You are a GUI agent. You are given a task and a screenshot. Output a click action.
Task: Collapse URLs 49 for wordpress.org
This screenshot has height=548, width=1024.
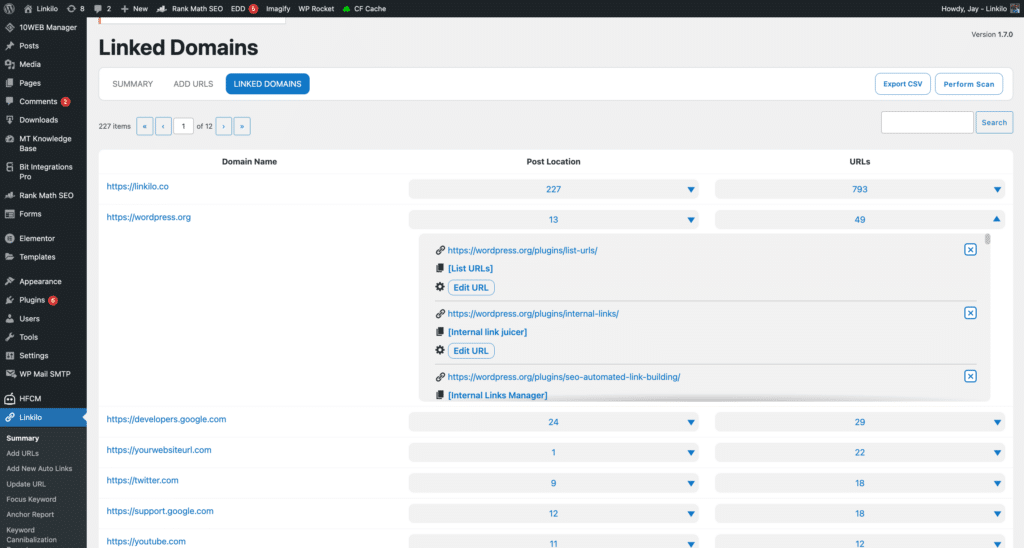[x=859, y=219]
